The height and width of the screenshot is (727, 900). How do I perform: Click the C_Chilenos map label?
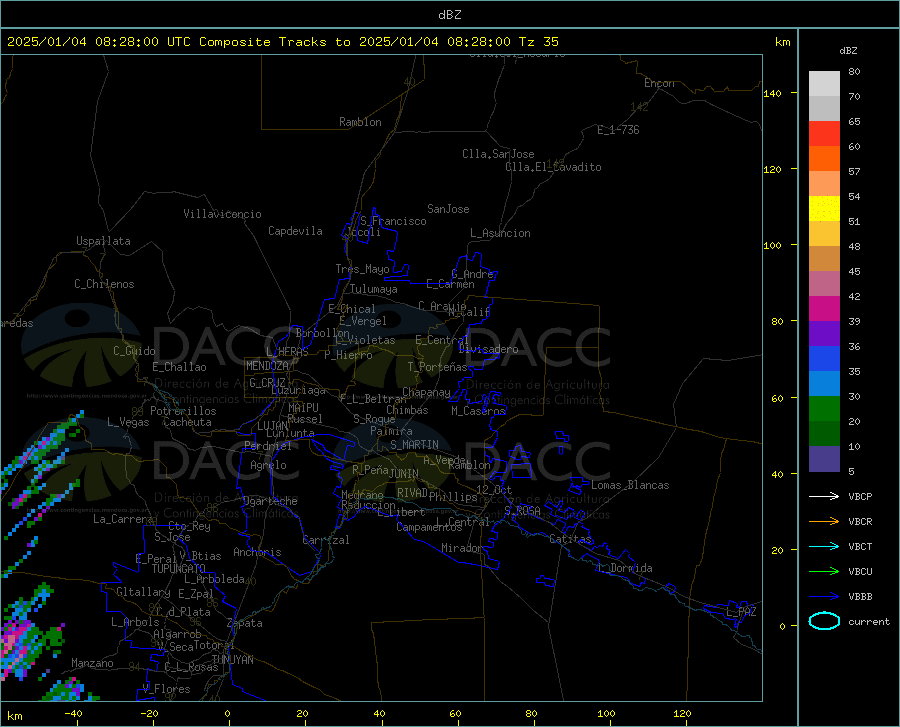[x=104, y=284]
